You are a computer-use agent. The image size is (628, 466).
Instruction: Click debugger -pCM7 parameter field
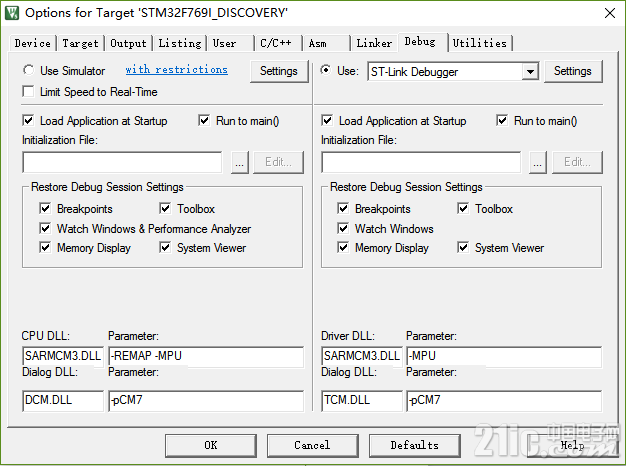click(x=504, y=401)
